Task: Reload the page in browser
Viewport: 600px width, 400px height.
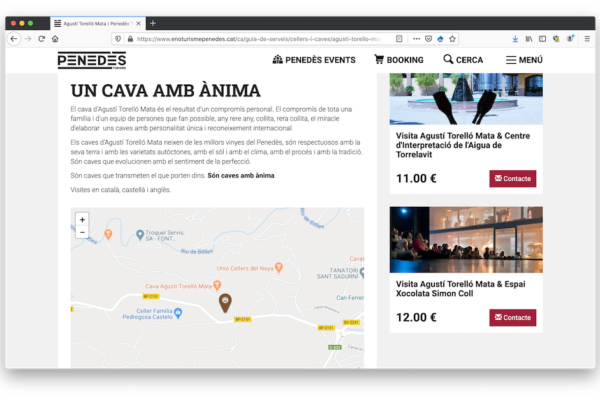Action: (41, 38)
